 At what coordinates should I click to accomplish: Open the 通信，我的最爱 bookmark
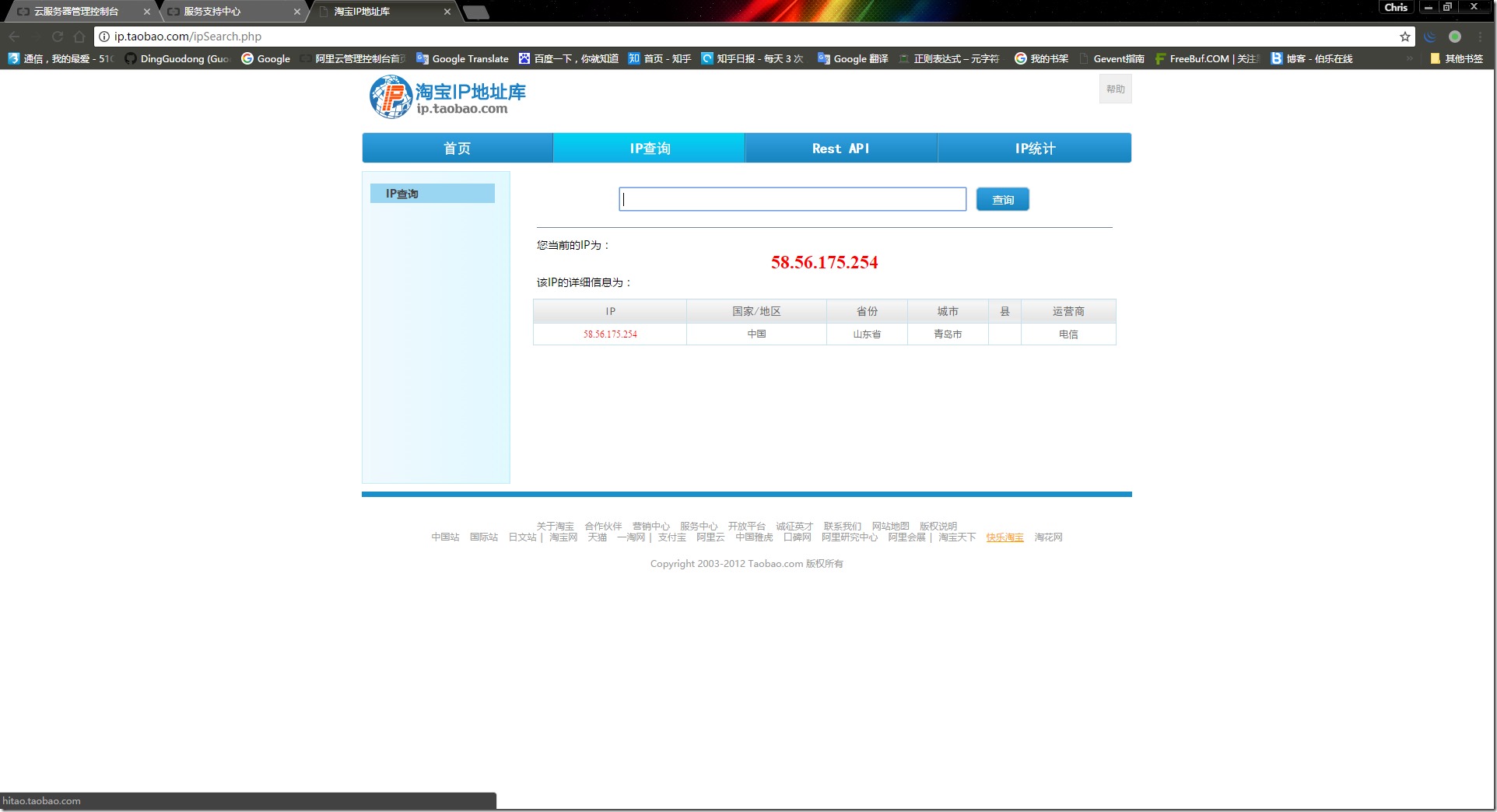tap(61, 58)
